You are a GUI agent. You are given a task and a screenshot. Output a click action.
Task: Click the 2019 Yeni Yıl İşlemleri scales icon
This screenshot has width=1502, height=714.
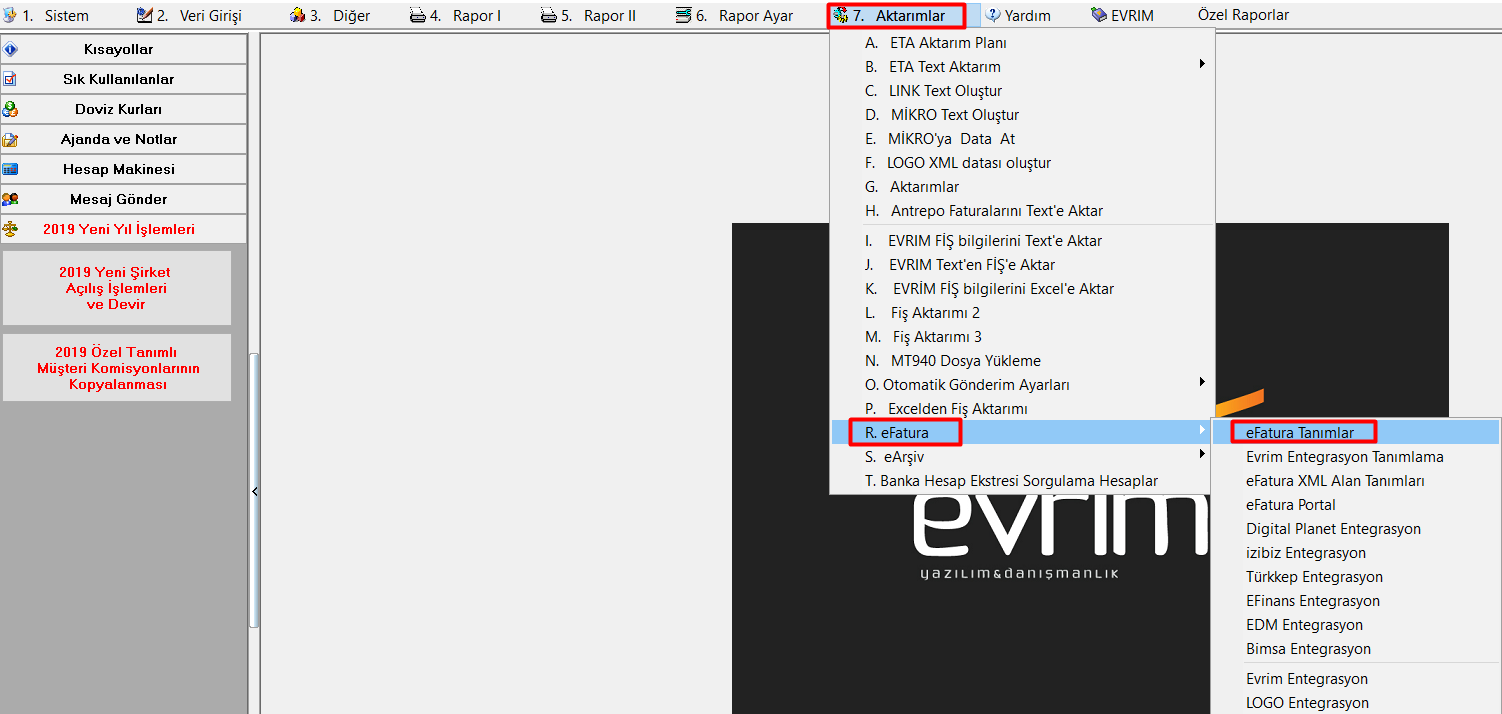click(x=10, y=229)
